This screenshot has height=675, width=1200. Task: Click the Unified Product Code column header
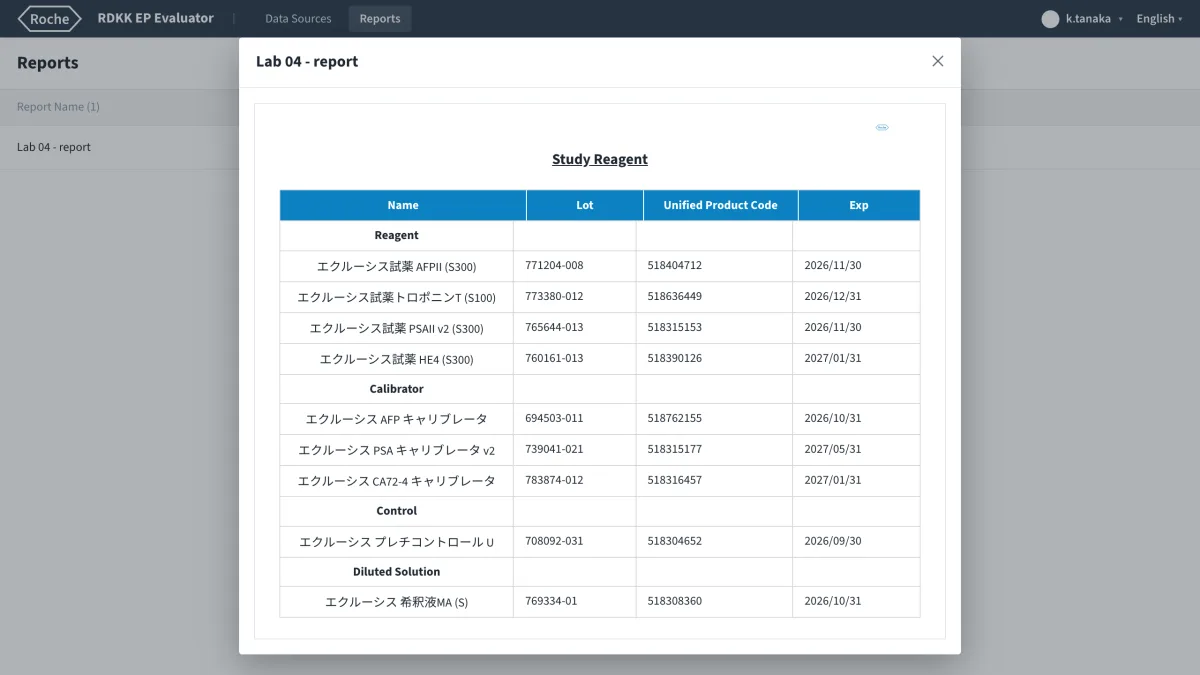pos(720,205)
